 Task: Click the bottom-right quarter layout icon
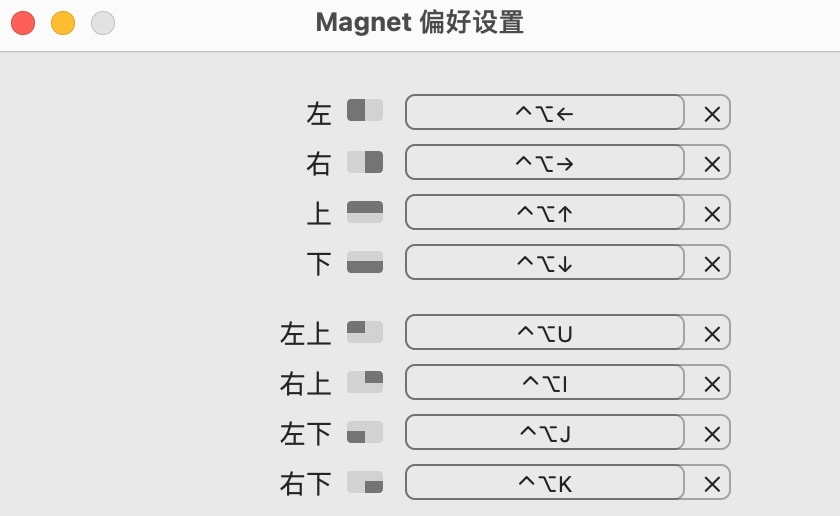pos(365,482)
